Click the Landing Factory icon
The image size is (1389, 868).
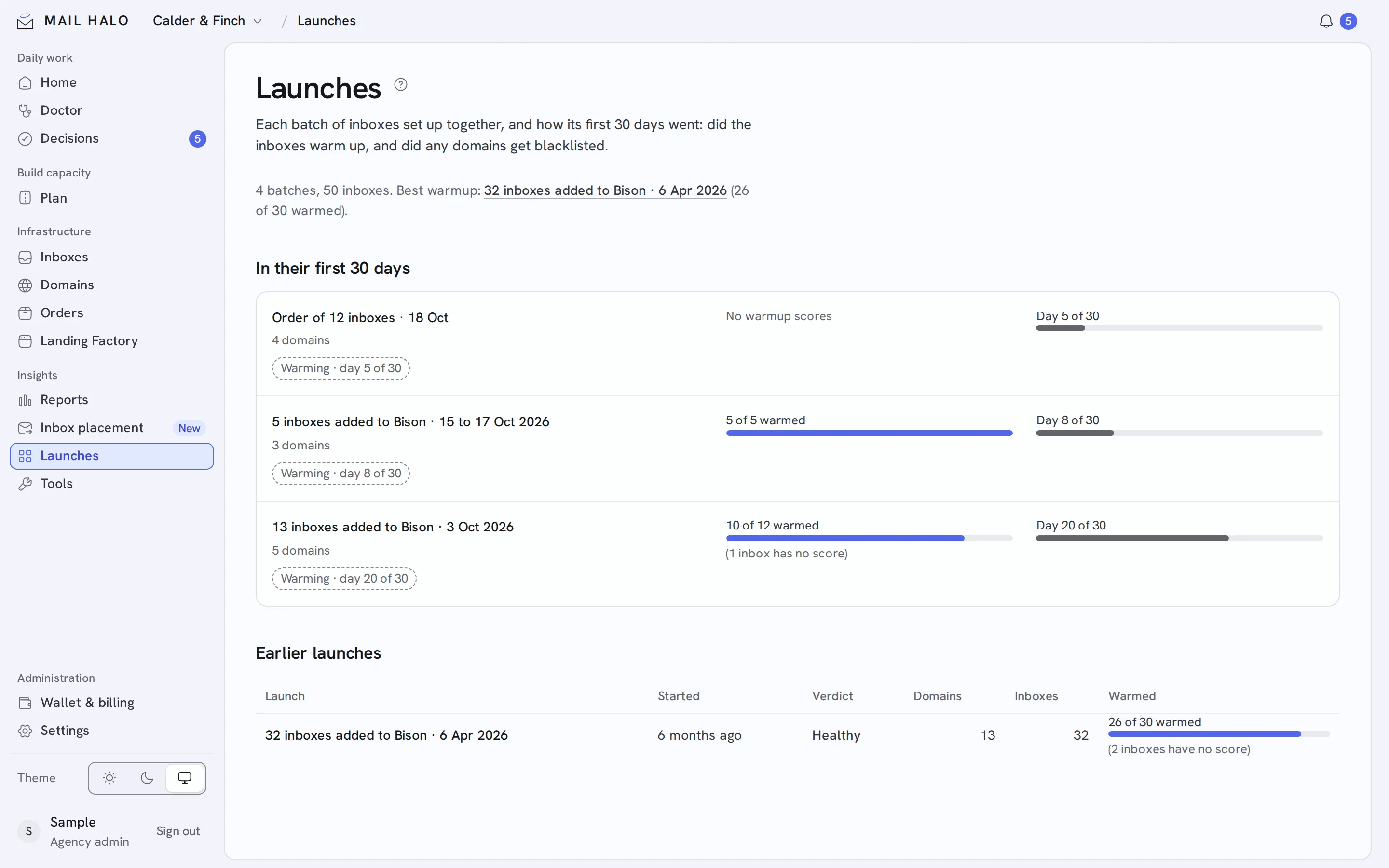[x=25, y=341]
